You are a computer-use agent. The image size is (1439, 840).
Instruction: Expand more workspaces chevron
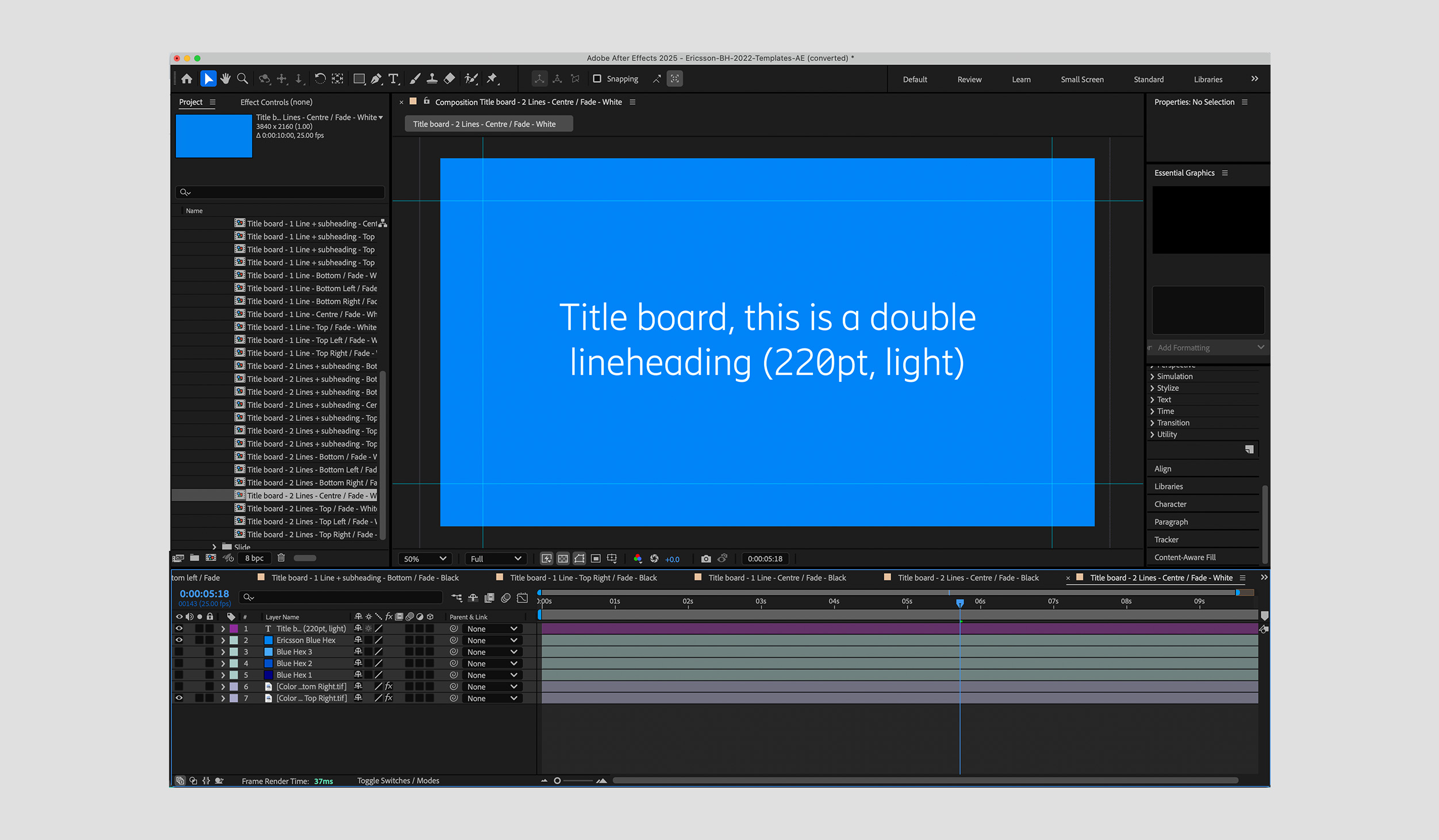point(1254,79)
